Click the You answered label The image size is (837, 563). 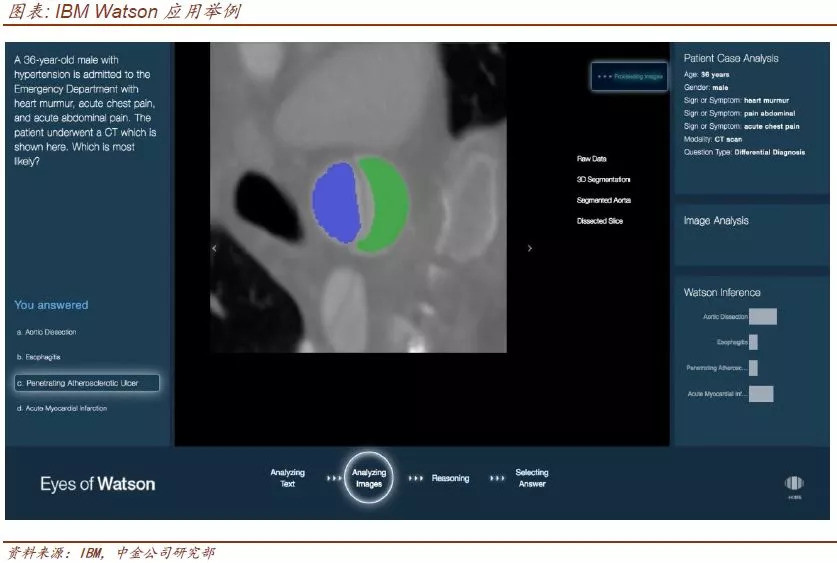pyautogui.click(x=51, y=305)
